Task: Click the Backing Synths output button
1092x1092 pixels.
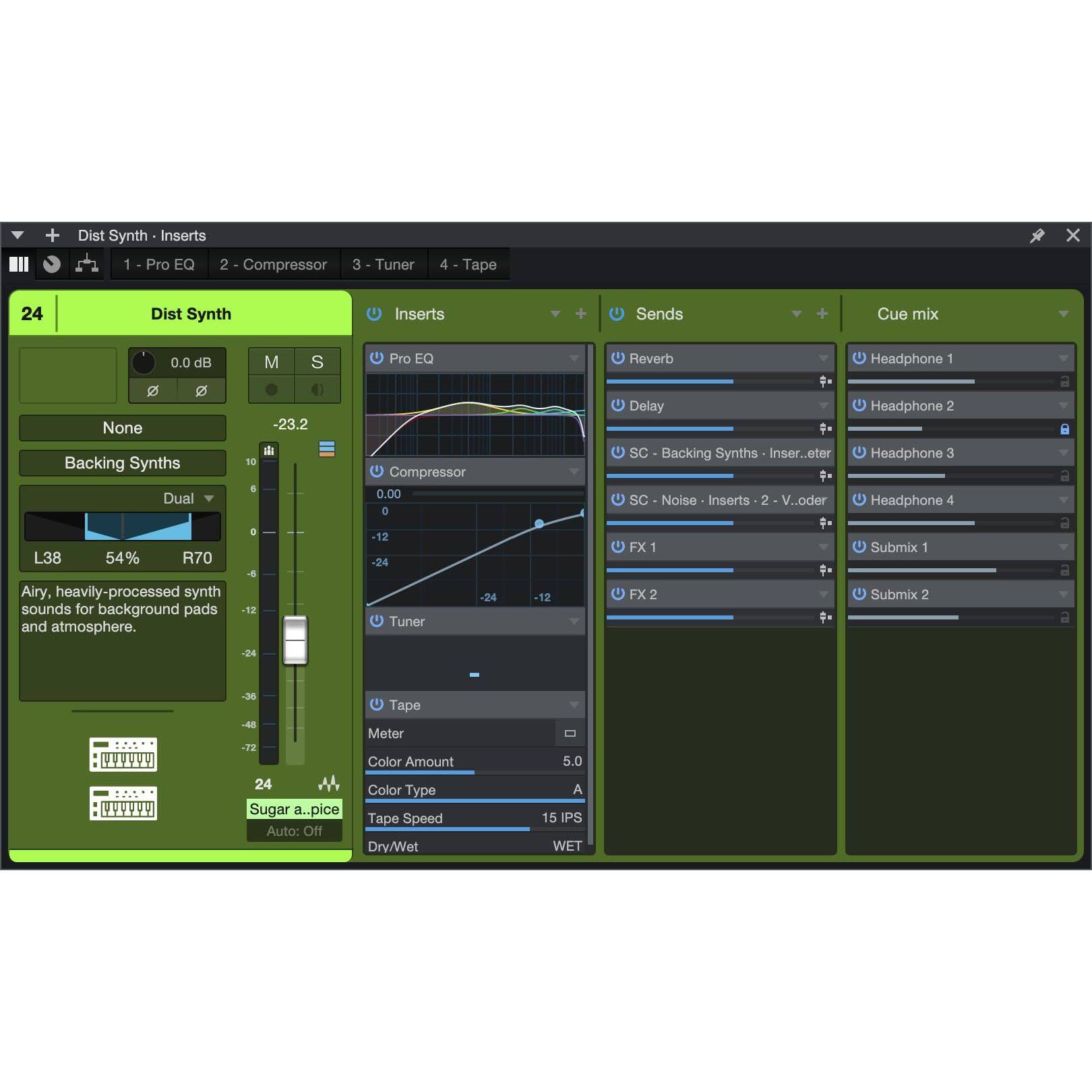Action: tap(122, 463)
